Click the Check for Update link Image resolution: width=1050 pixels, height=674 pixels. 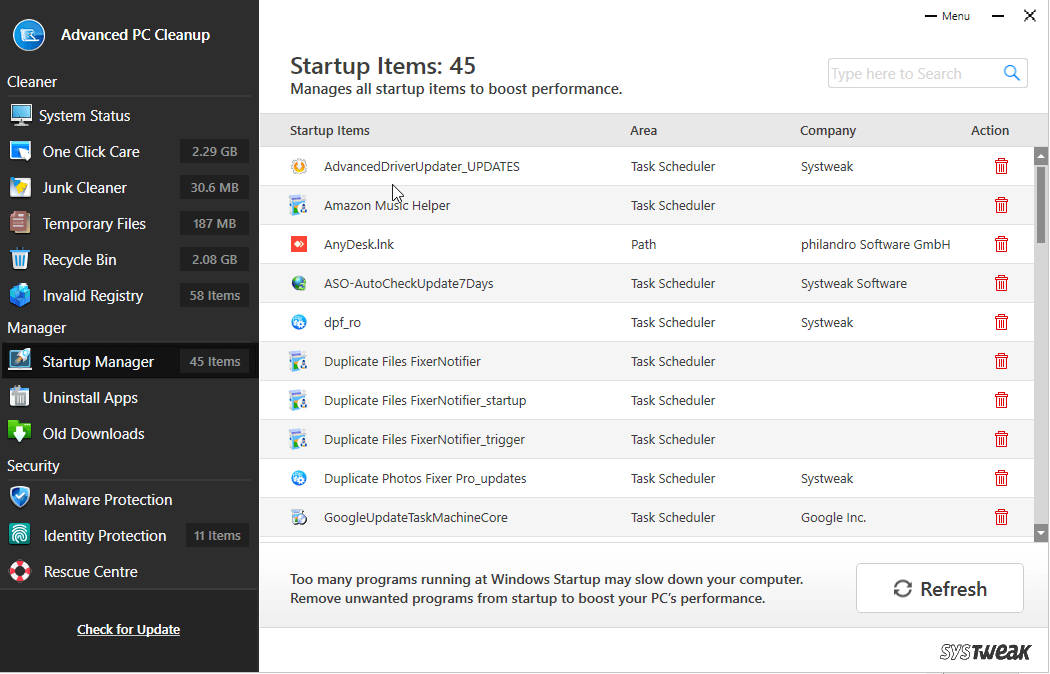pos(128,630)
